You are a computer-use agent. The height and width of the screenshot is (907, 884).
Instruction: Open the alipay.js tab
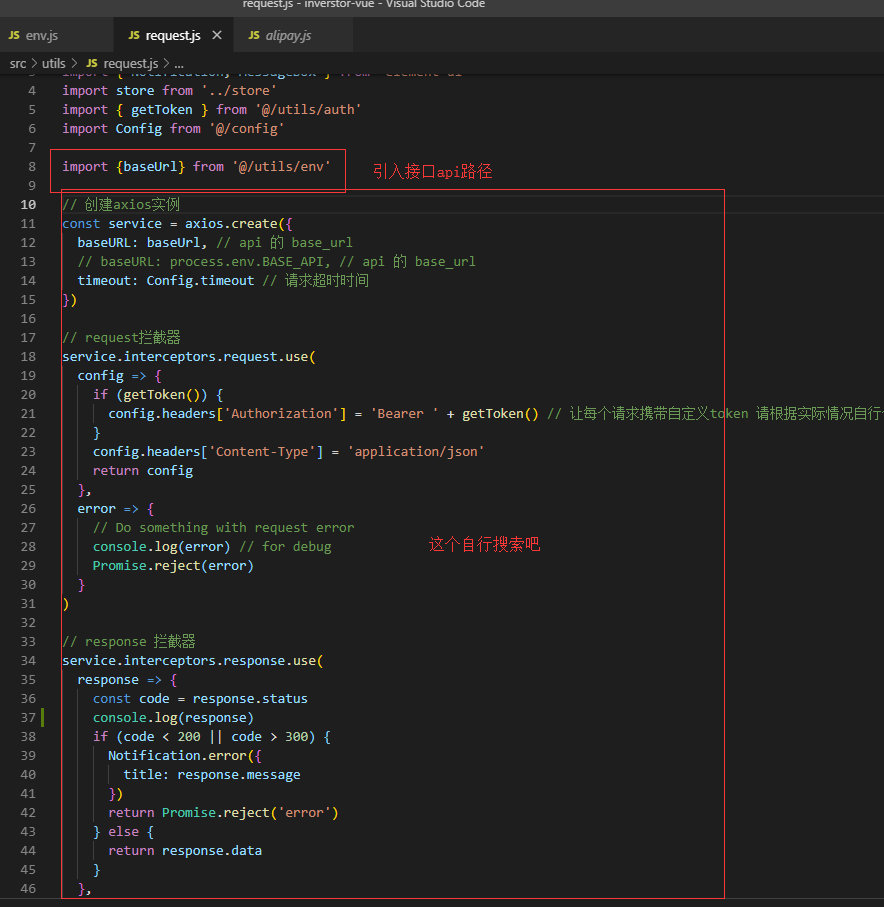[293, 35]
